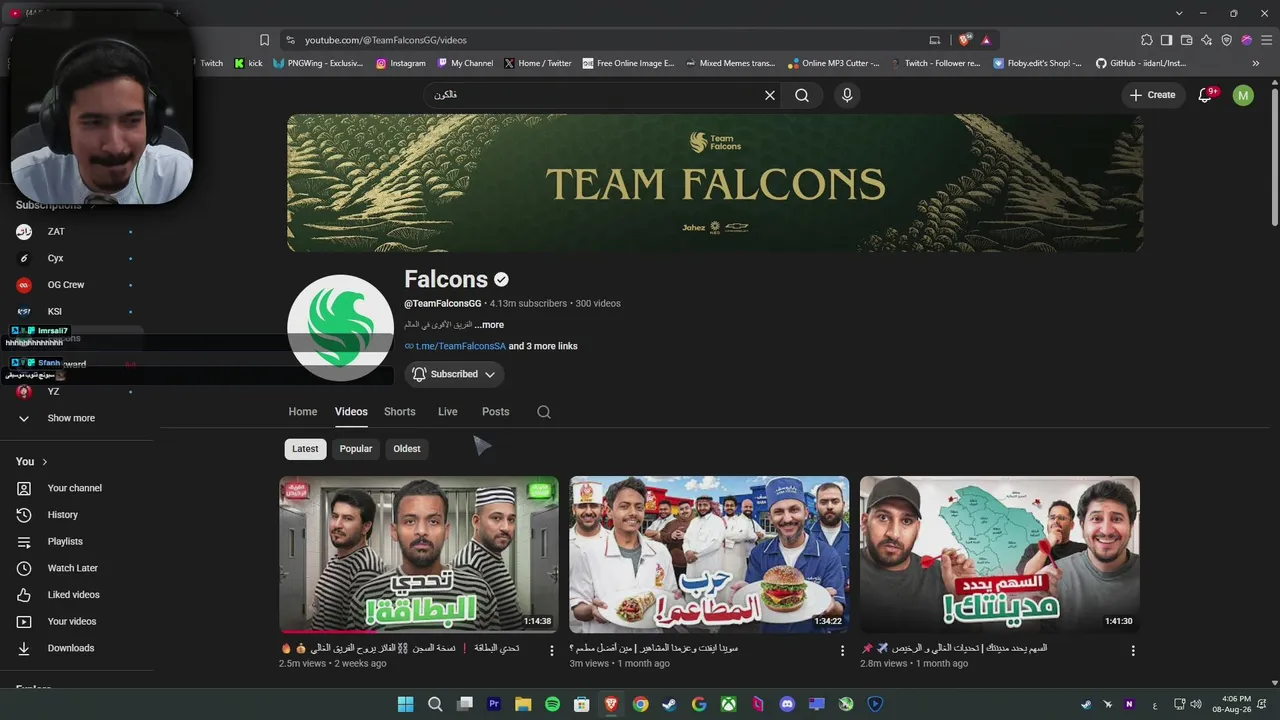Switch to the Shorts tab
The image size is (1280, 720).
click(x=400, y=412)
